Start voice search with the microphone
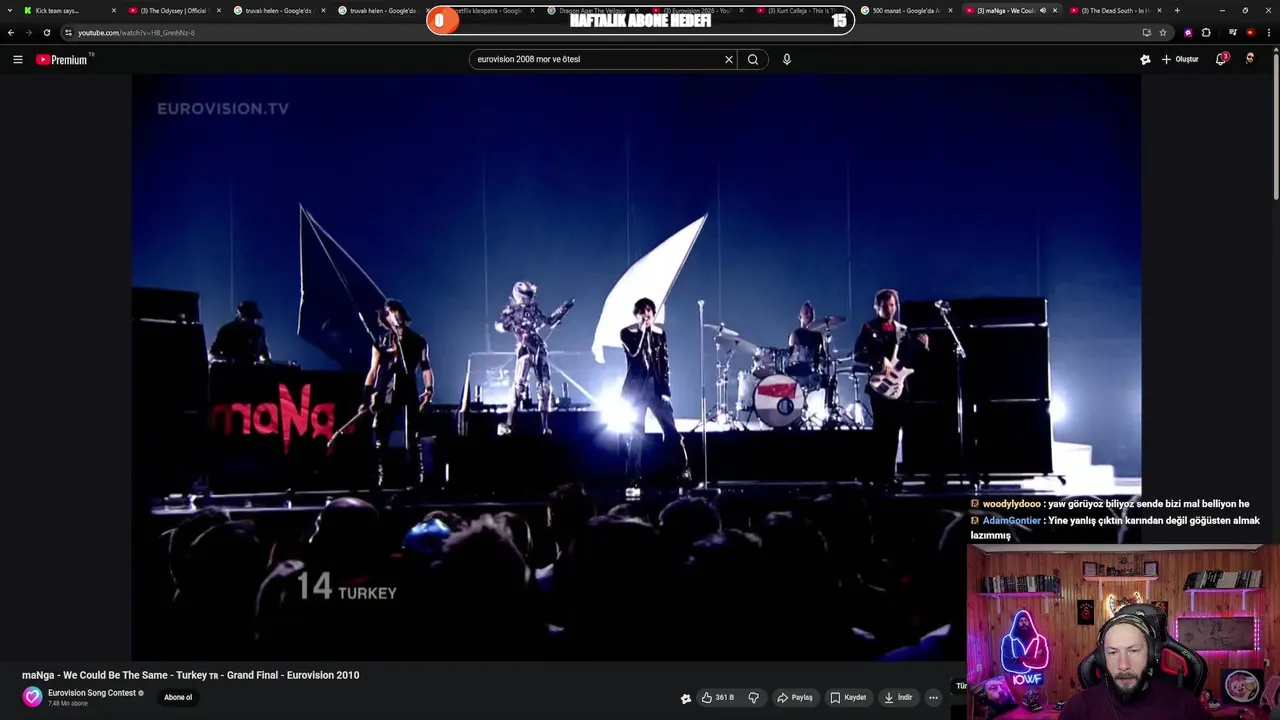This screenshot has width=1280, height=720. coord(787,59)
